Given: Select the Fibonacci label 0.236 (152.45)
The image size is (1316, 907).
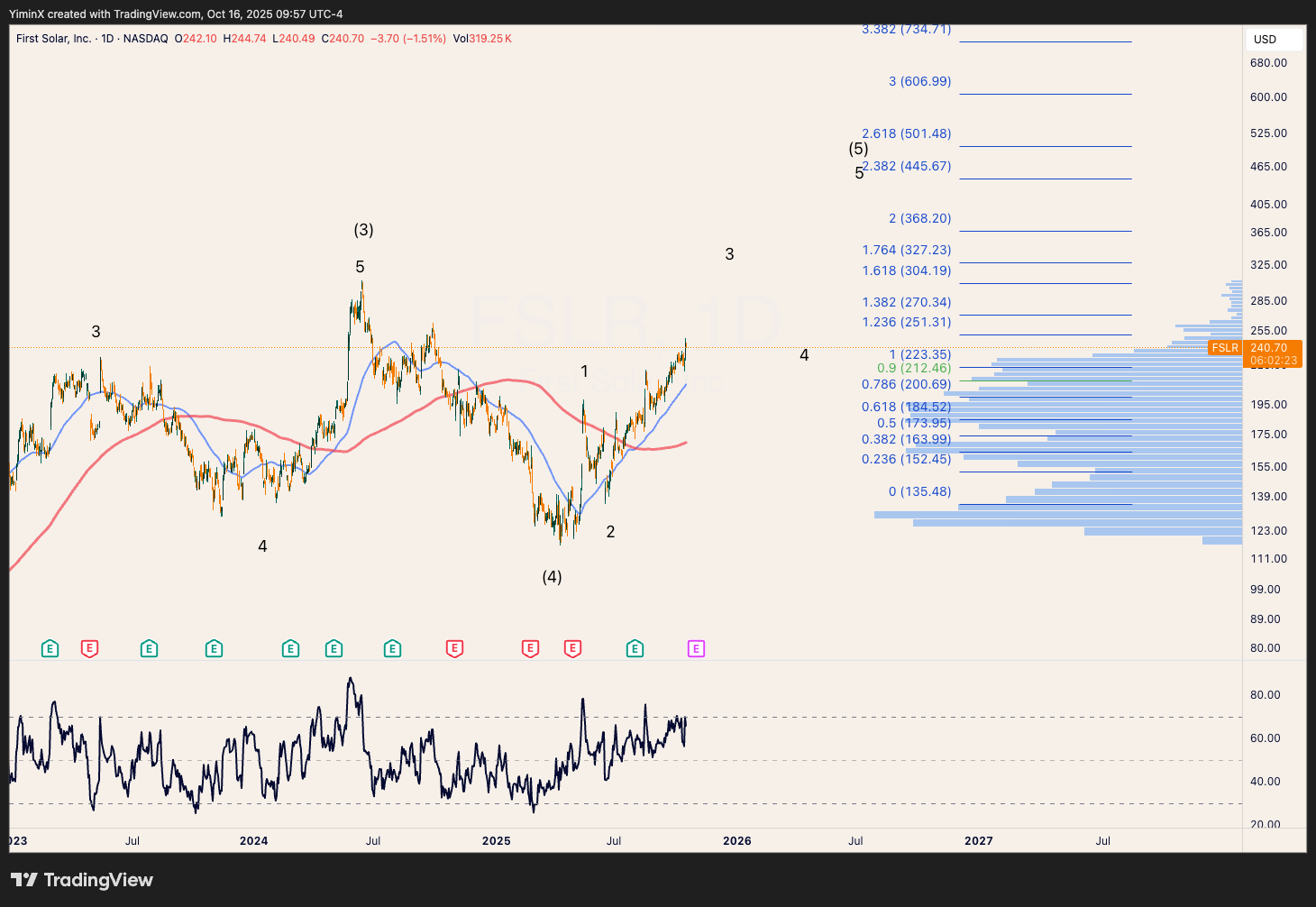Looking at the screenshot, I should (x=906, y=459).
